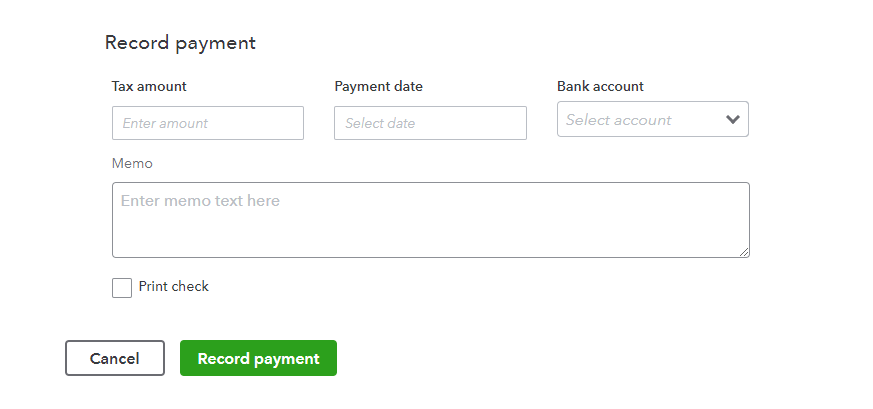Click inside the Memo text area

point(430,220)
